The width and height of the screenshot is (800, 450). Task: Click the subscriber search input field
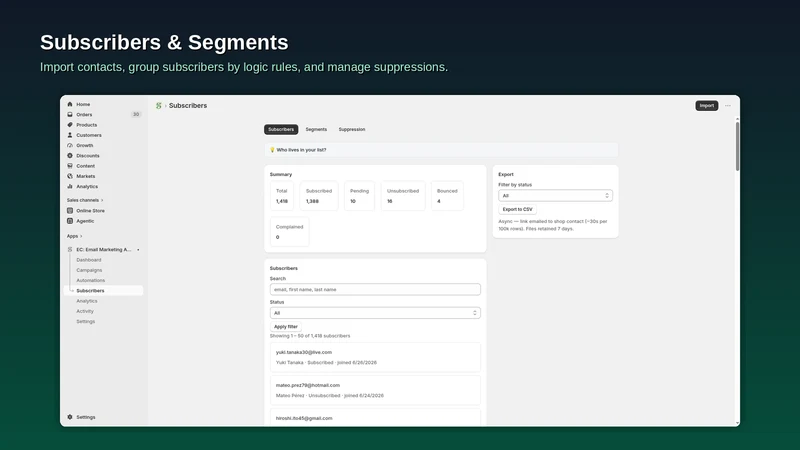pos(375,289)
